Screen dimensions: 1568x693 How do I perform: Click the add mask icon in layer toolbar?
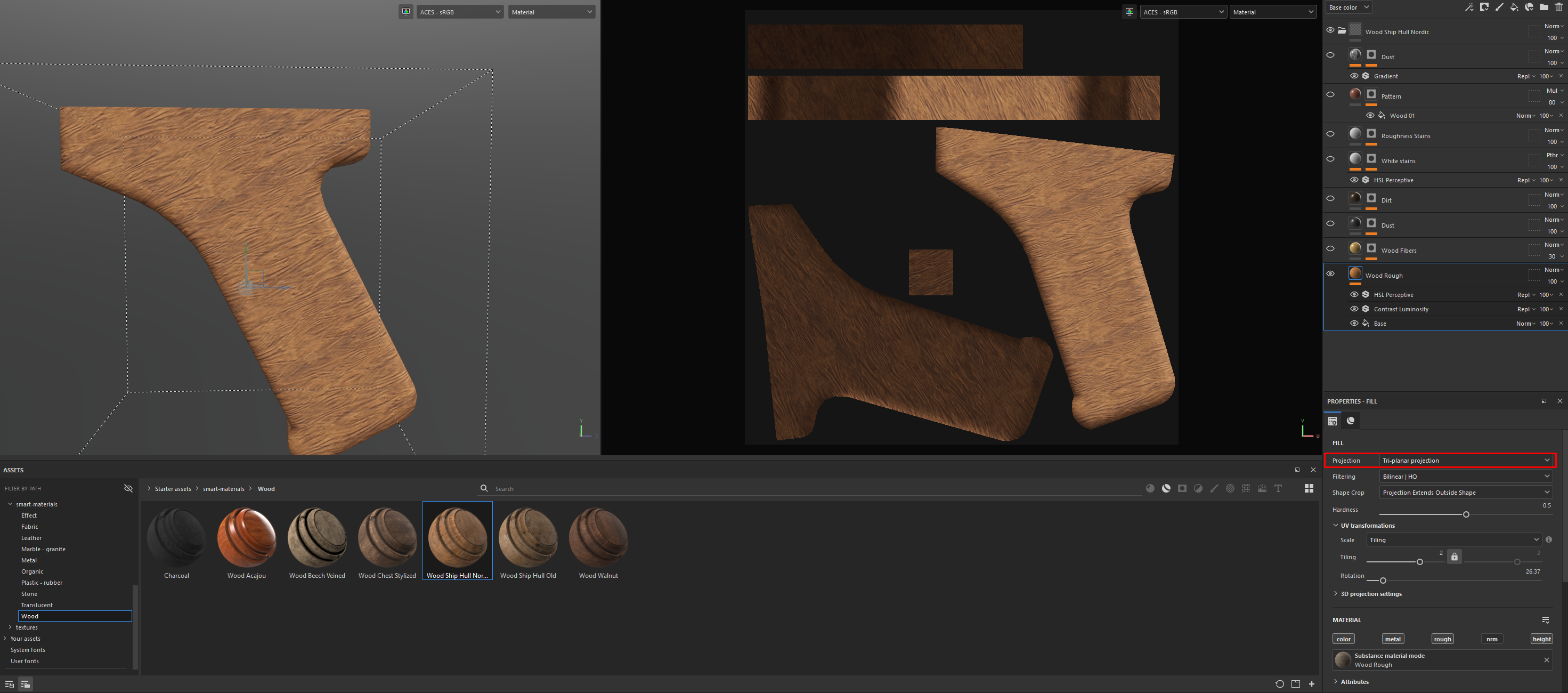[1484, 7]
